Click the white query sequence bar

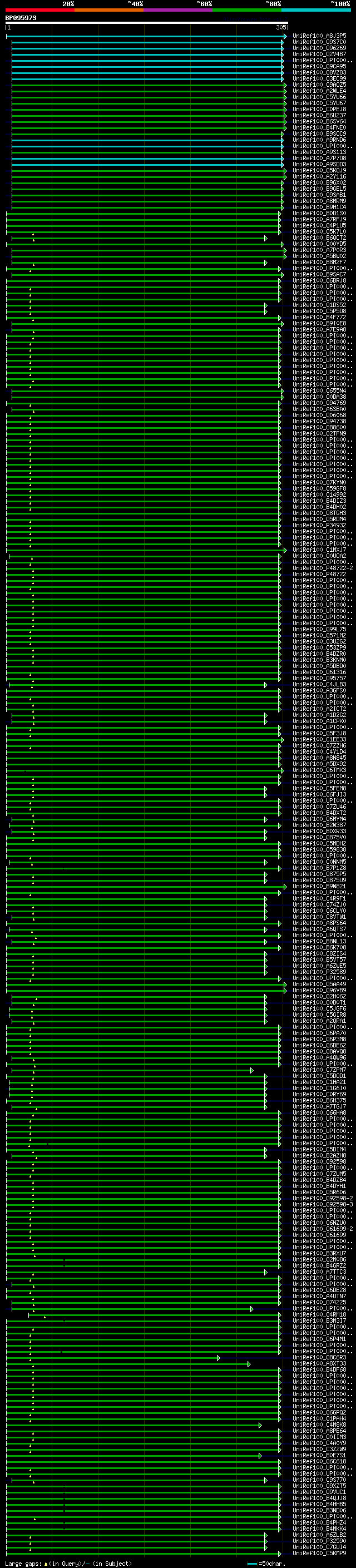point(147,22)
